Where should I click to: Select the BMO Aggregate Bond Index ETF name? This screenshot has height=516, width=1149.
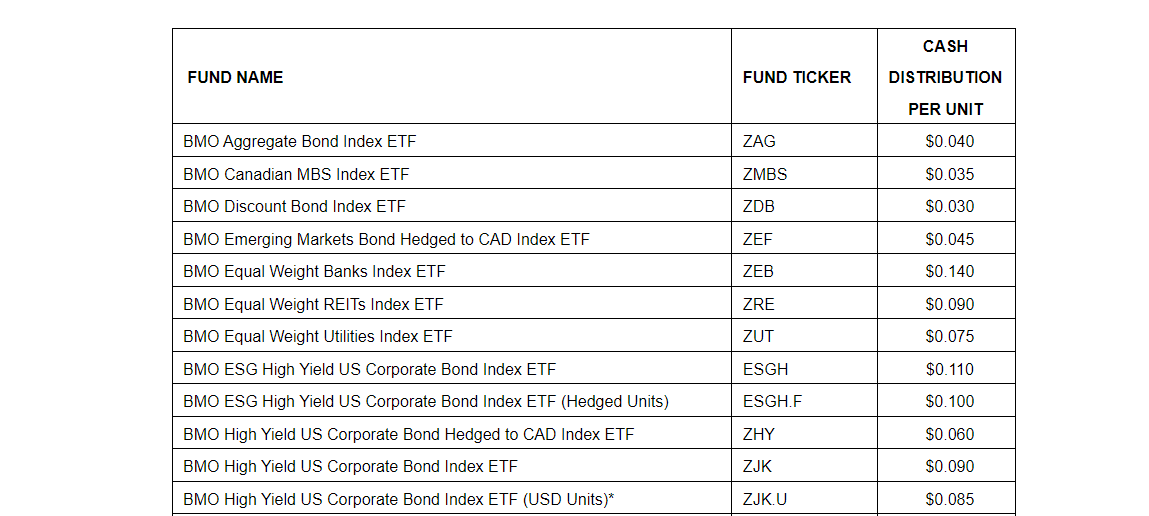coord(299,141)
